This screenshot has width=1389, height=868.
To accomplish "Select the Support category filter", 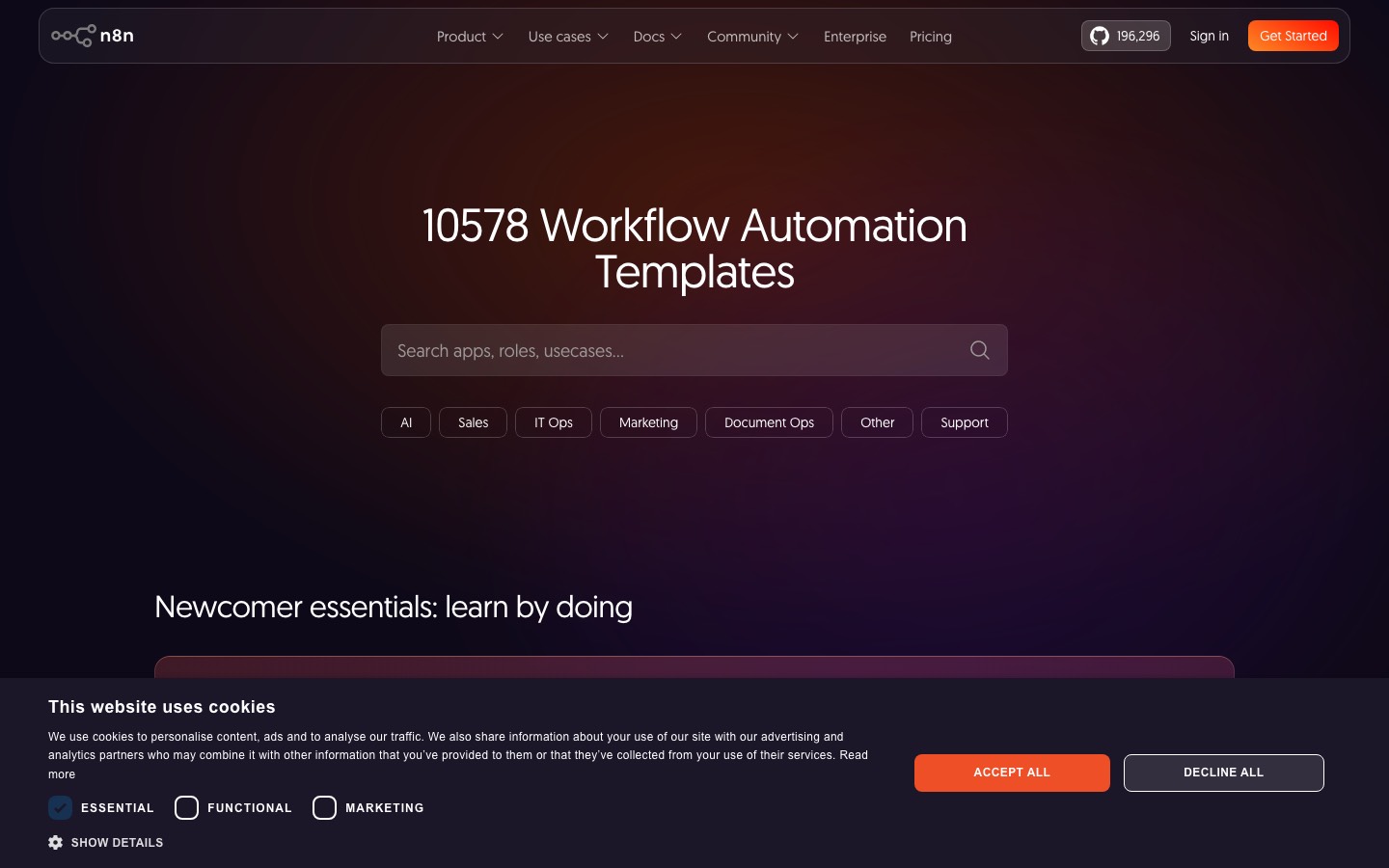I will coord(965,422).
